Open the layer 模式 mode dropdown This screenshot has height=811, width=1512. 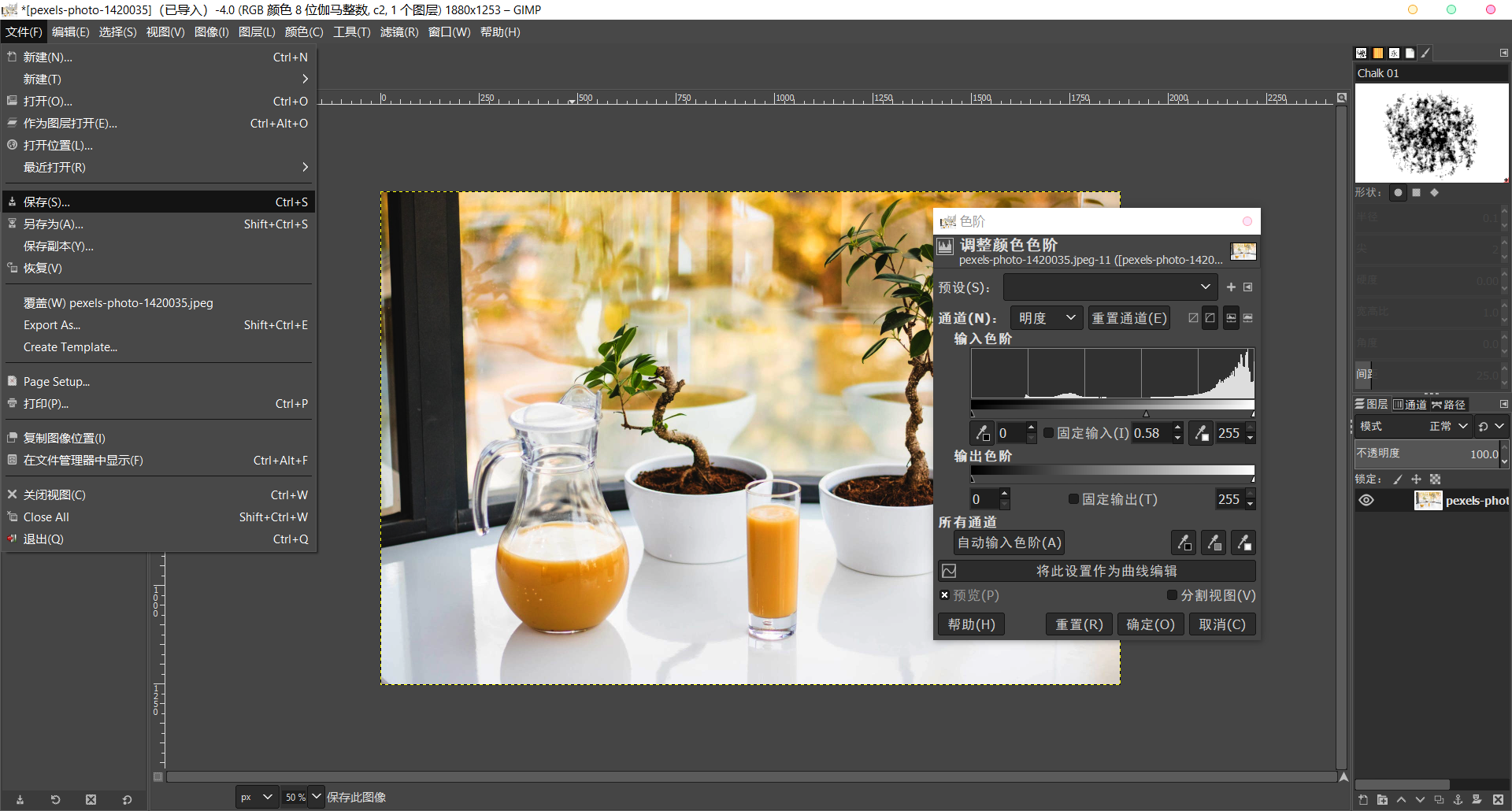pyautogui.click(x=1414, y=426)
